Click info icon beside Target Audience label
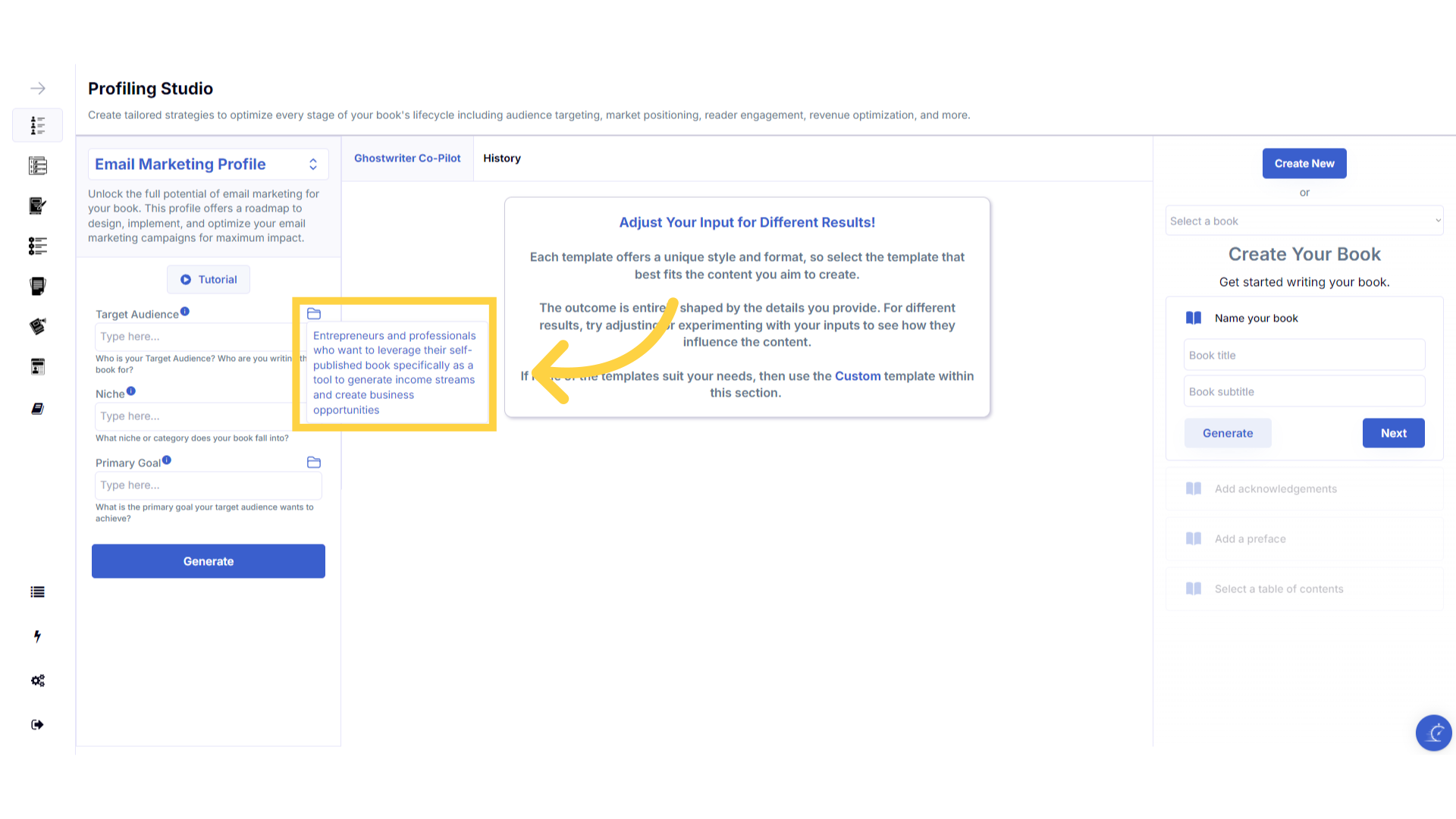 [x=185, y=312]
